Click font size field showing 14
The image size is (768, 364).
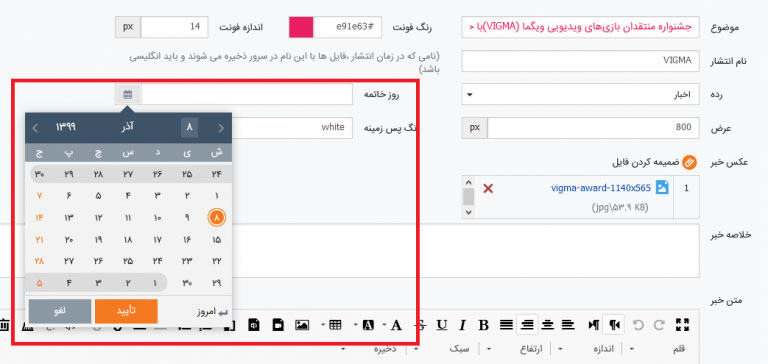174,27
